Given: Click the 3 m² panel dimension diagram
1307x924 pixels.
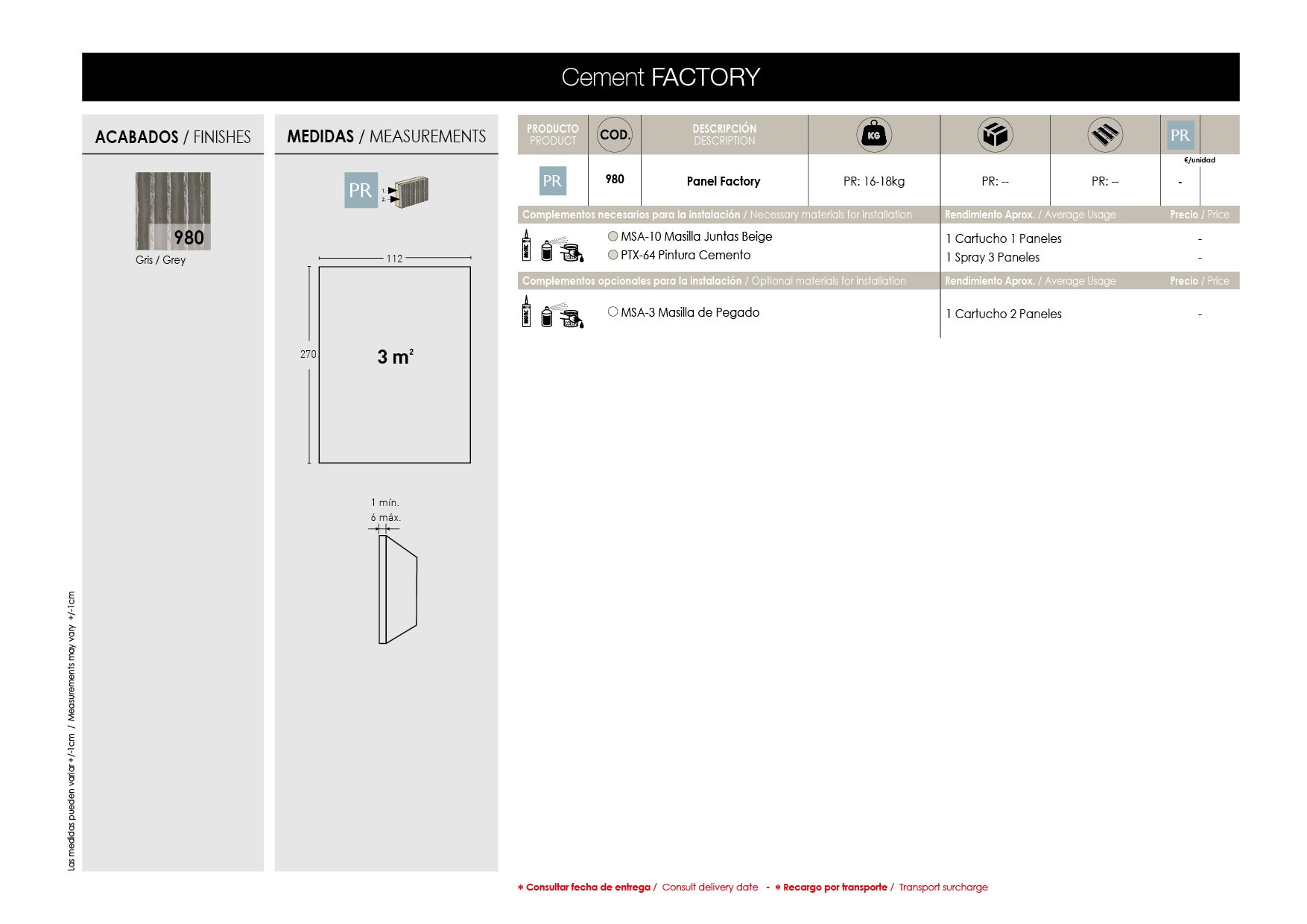Looking at the screenshot, I should (x=394, y=364).
